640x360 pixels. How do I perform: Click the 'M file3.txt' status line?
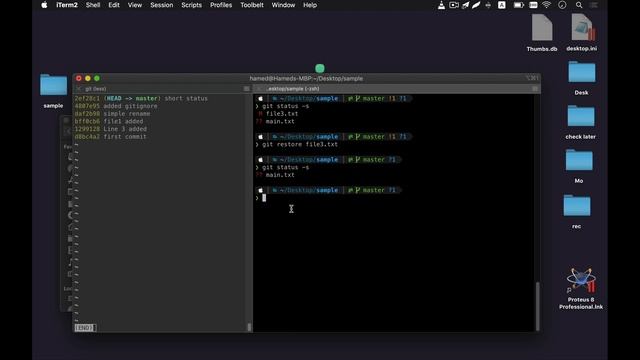click(x=278, y=114)
